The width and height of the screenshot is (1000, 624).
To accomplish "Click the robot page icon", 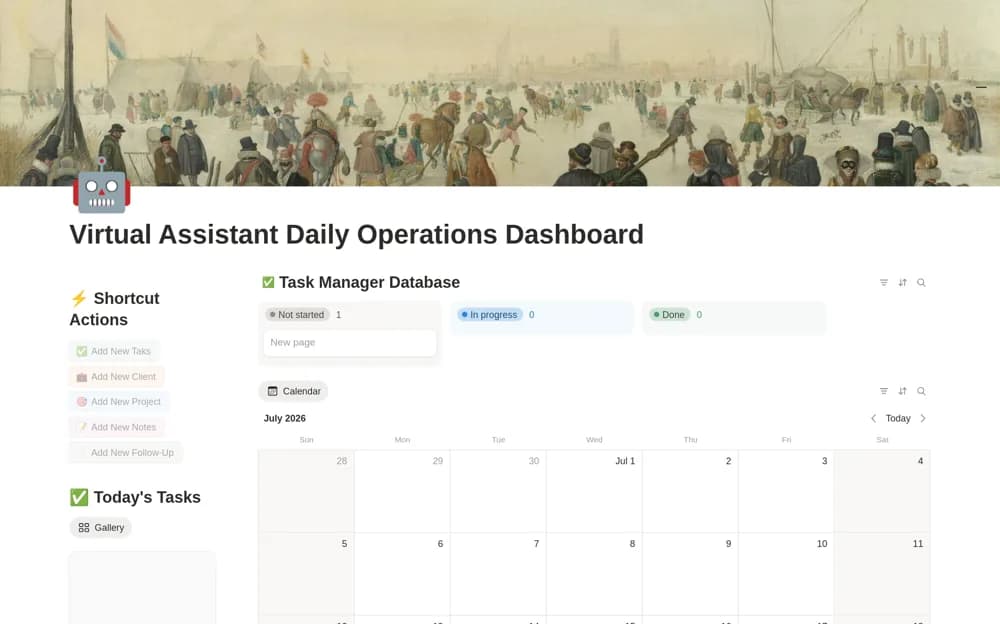I will tap(101, 186).
